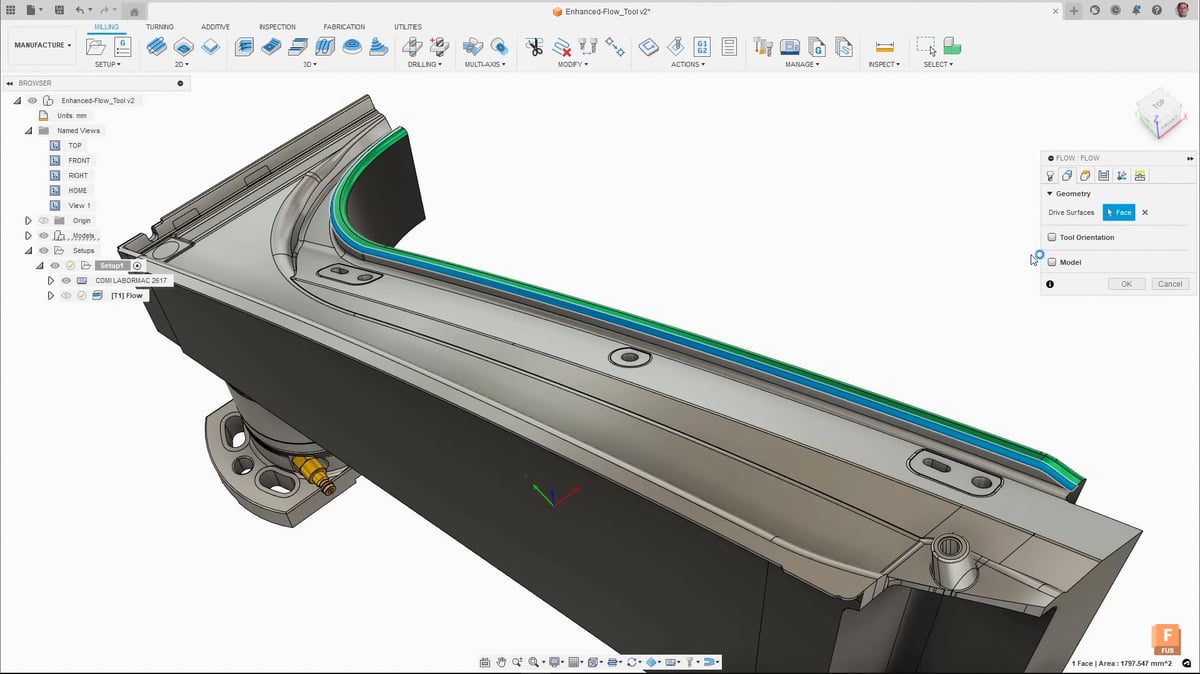Click the Face drive surfaces selection button
1200x674 pixels.
1119,212
